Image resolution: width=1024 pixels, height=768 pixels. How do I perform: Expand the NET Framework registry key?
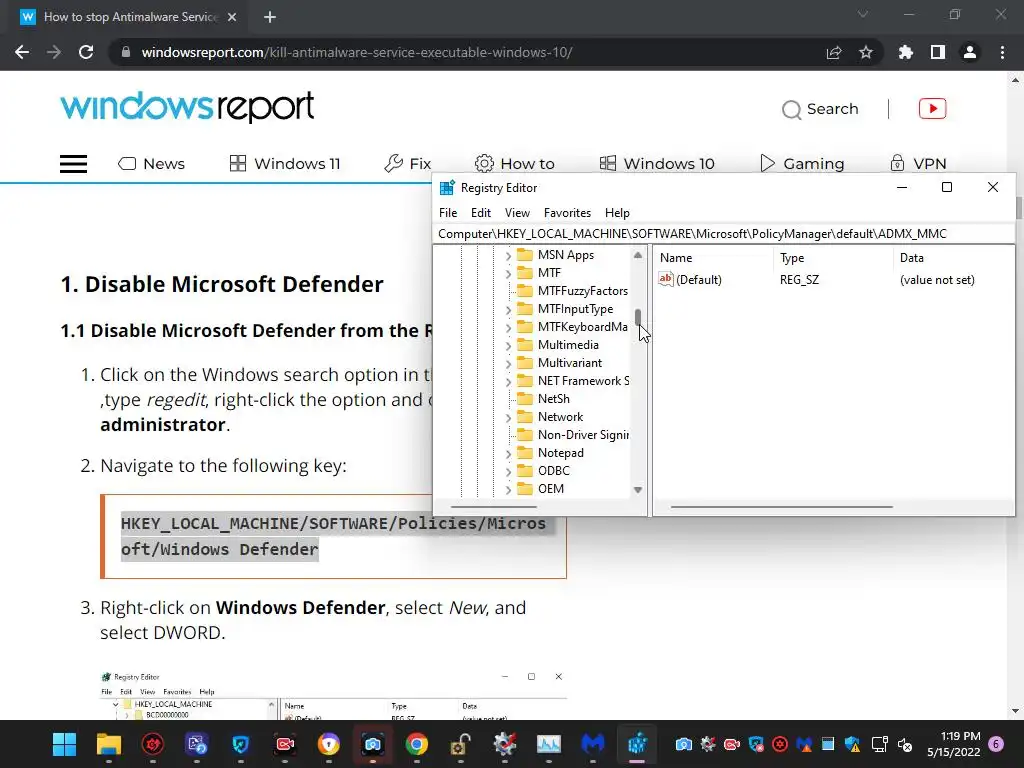[x=509, y=381]
